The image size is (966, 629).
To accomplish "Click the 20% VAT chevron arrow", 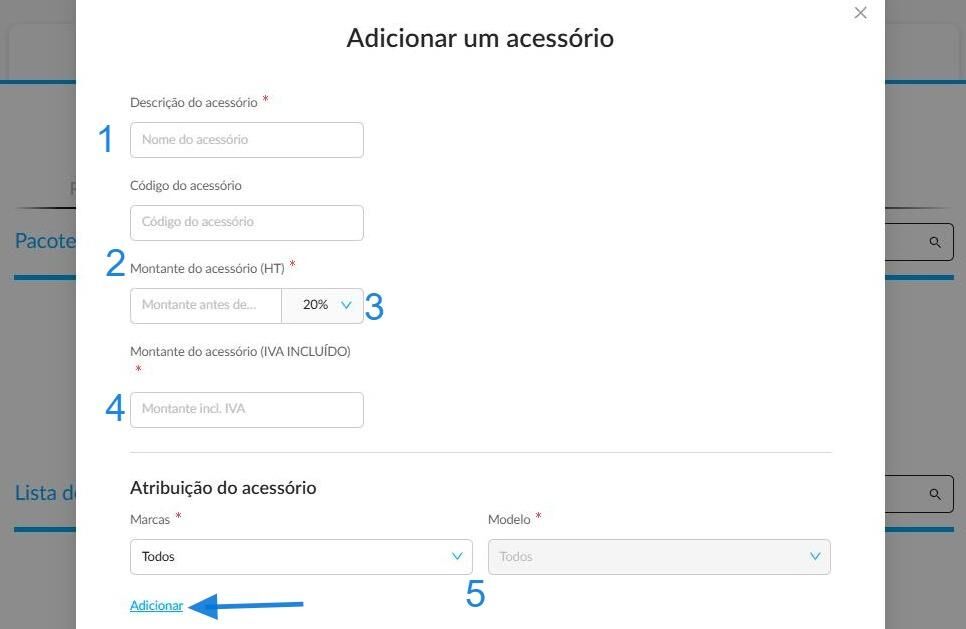I will (346, 305).
